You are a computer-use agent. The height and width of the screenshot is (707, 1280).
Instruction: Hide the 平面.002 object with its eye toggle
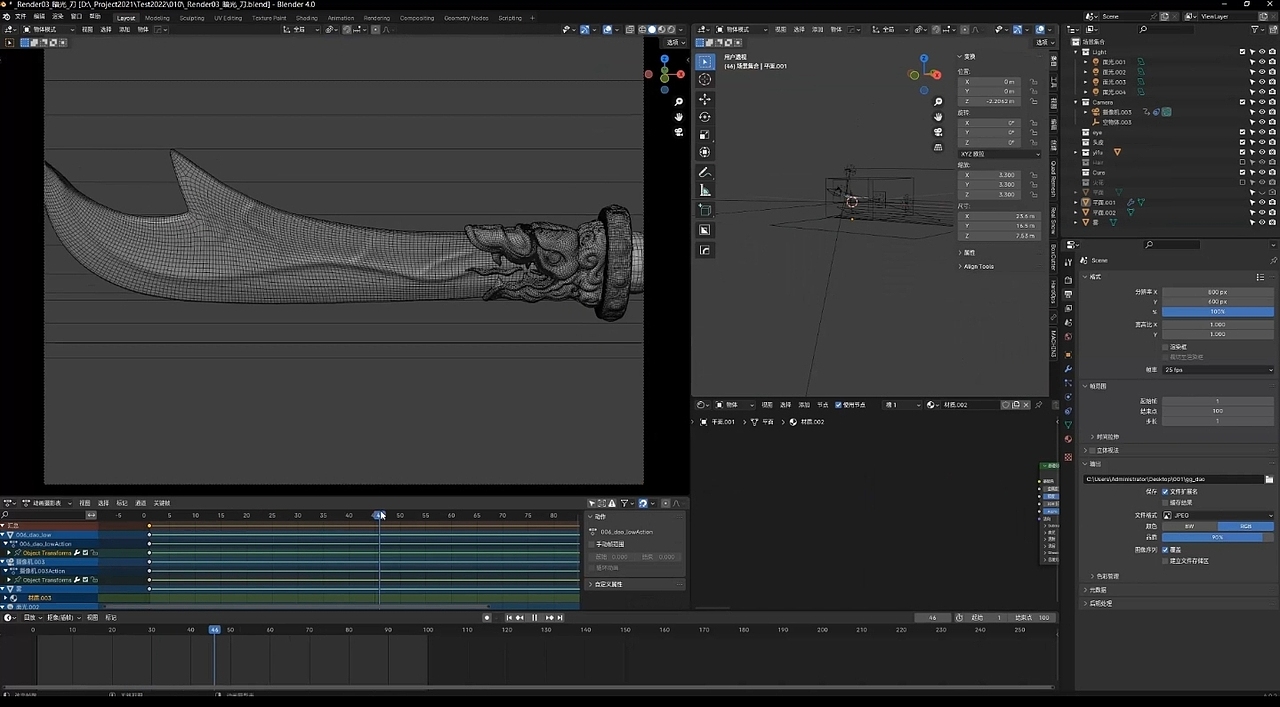point(1261,211)
